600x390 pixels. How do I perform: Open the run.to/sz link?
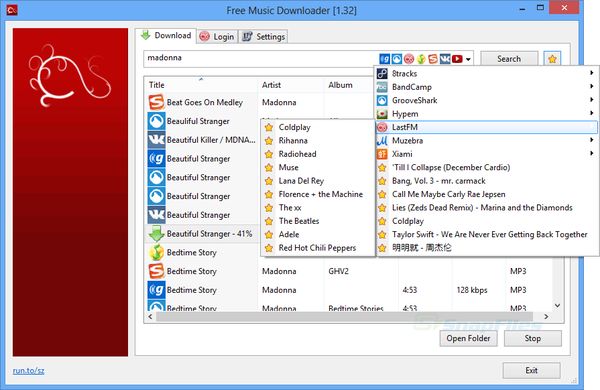pos(28,370)
